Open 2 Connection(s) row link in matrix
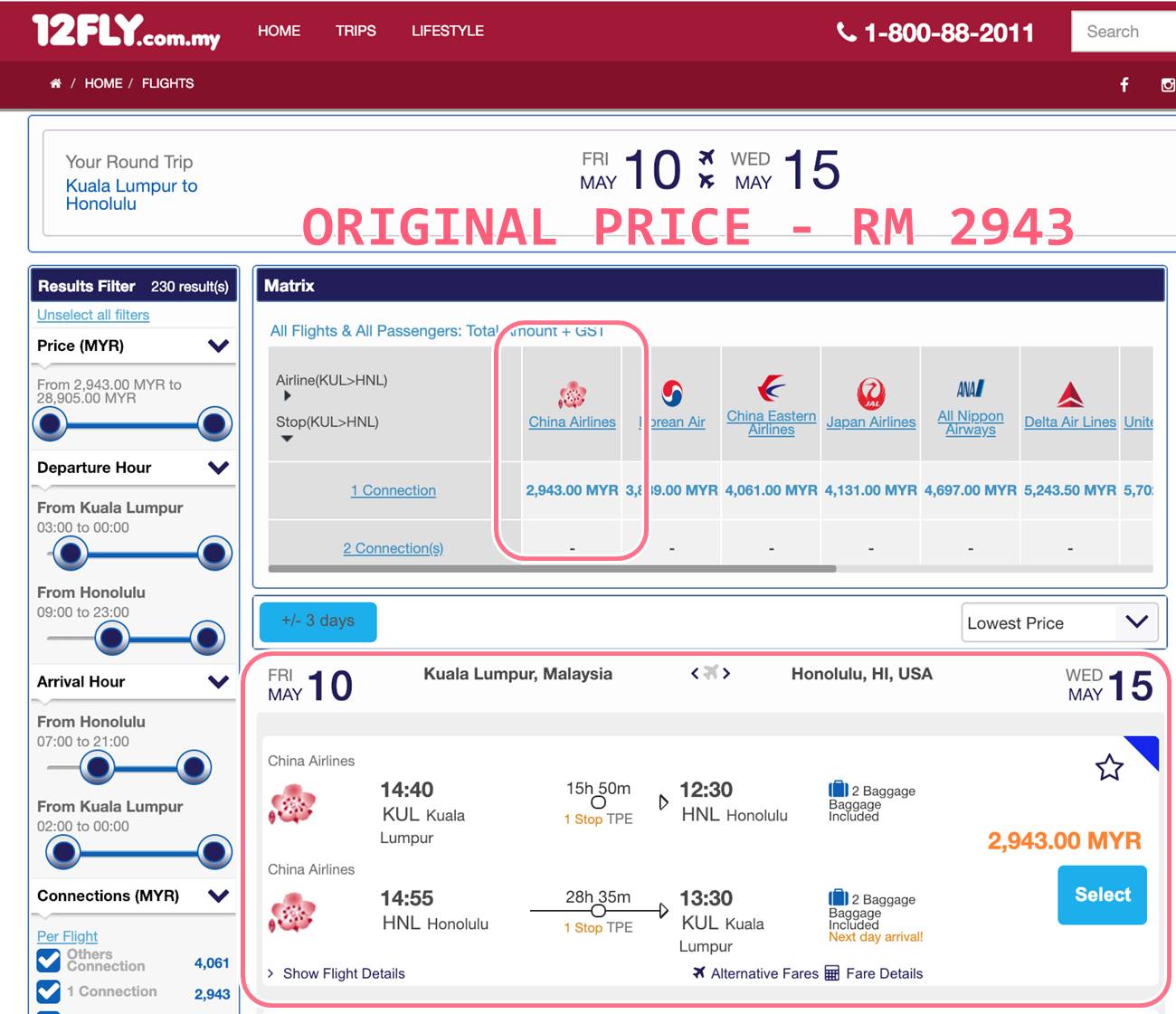 tap(394, 548)
